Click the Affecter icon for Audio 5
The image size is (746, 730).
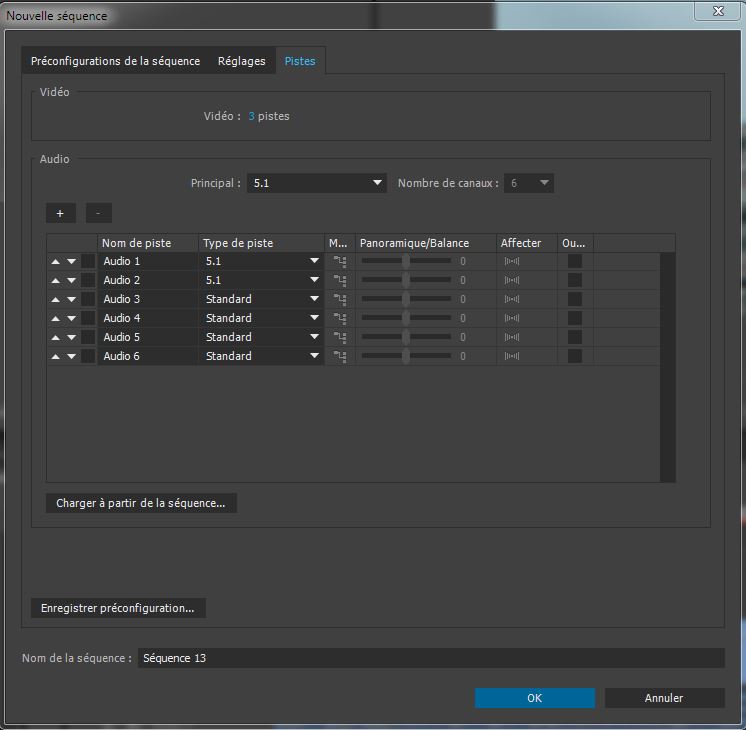coord(512,337)
